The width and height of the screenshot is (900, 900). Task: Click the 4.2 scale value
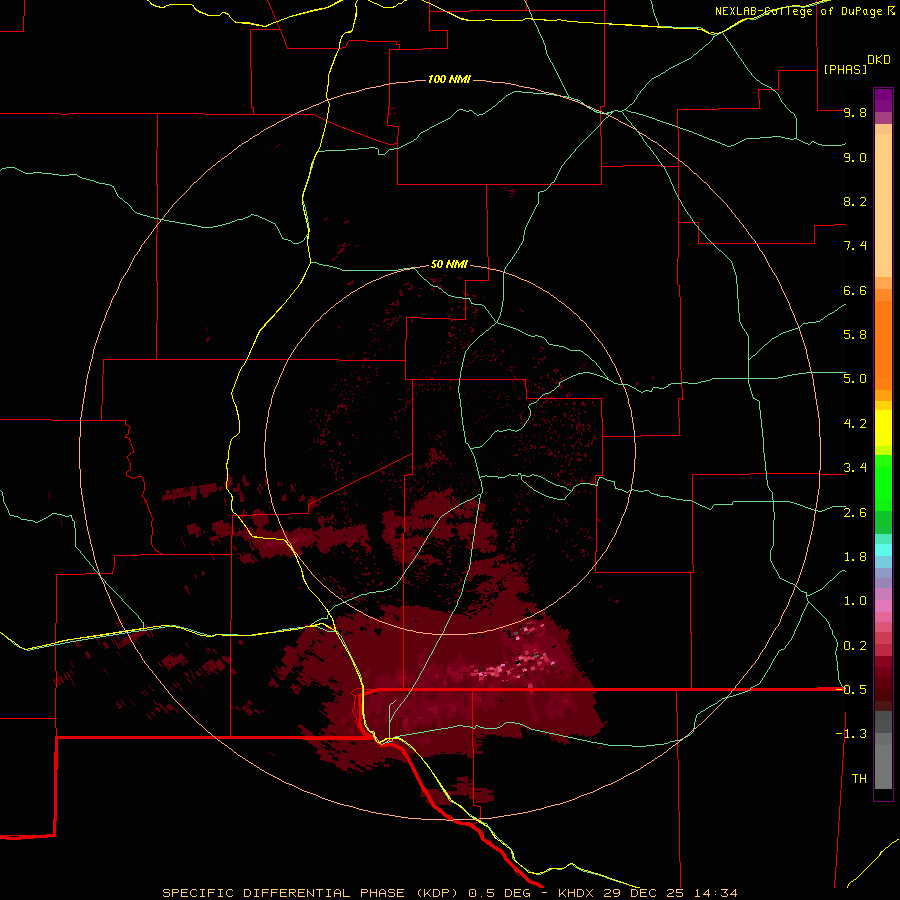[855, 424]
